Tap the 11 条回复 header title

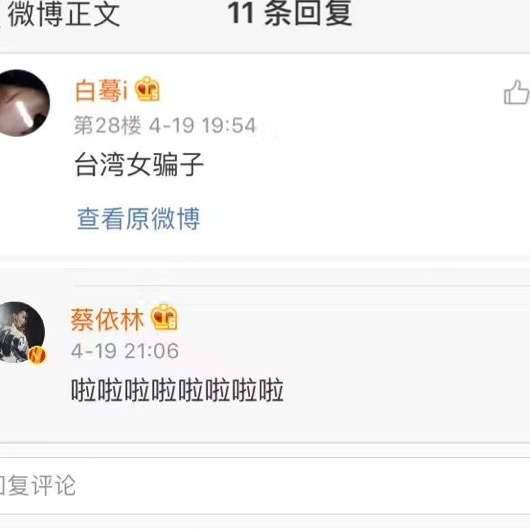click(290, 14)
